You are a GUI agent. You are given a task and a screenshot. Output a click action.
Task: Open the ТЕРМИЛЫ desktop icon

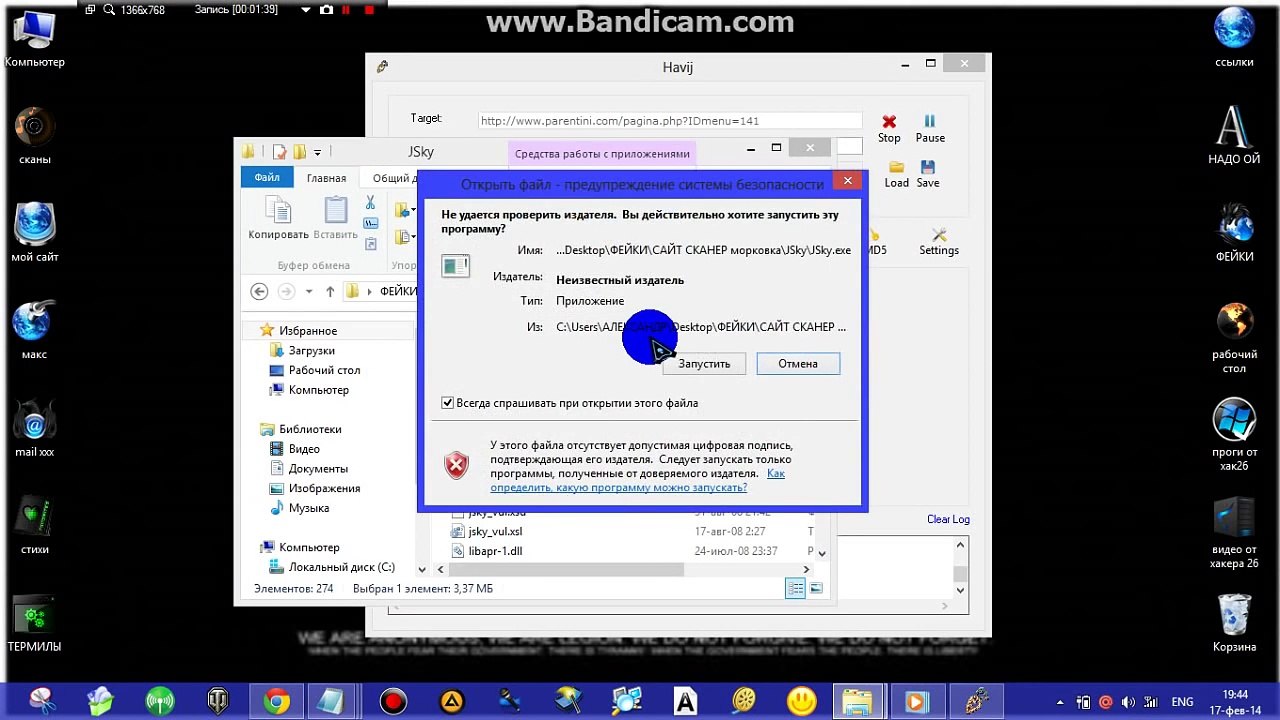35,624
